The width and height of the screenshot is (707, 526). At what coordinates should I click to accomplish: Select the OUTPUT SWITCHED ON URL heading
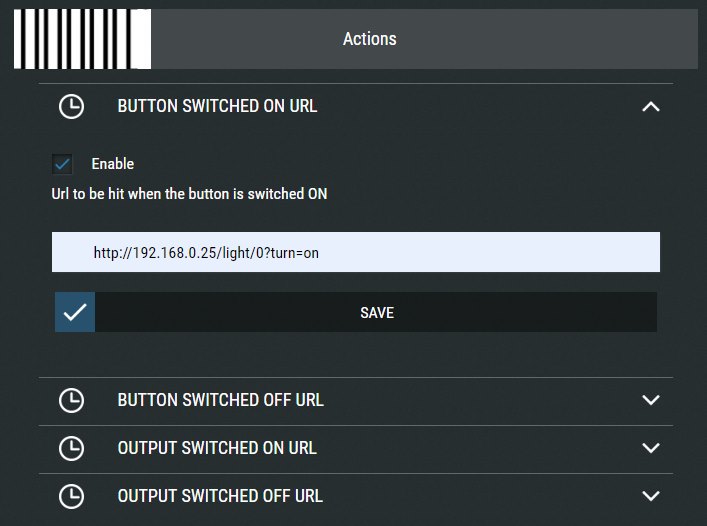[x=217, y=448]
